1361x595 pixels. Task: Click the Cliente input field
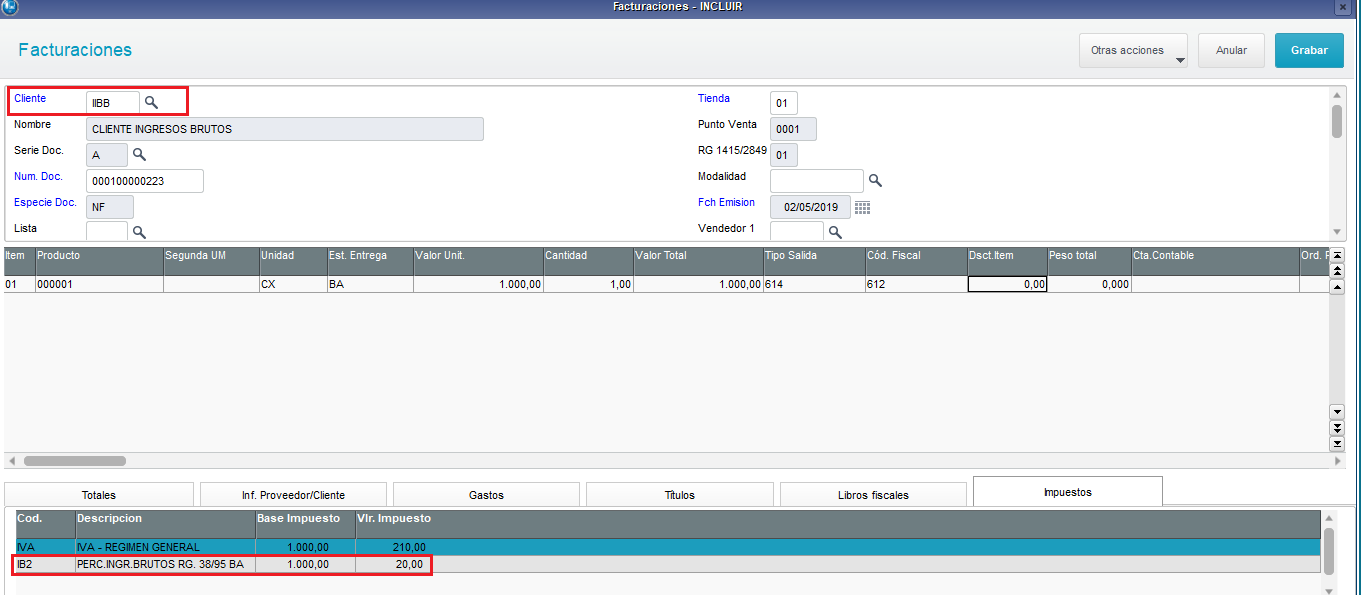[113, 102]
